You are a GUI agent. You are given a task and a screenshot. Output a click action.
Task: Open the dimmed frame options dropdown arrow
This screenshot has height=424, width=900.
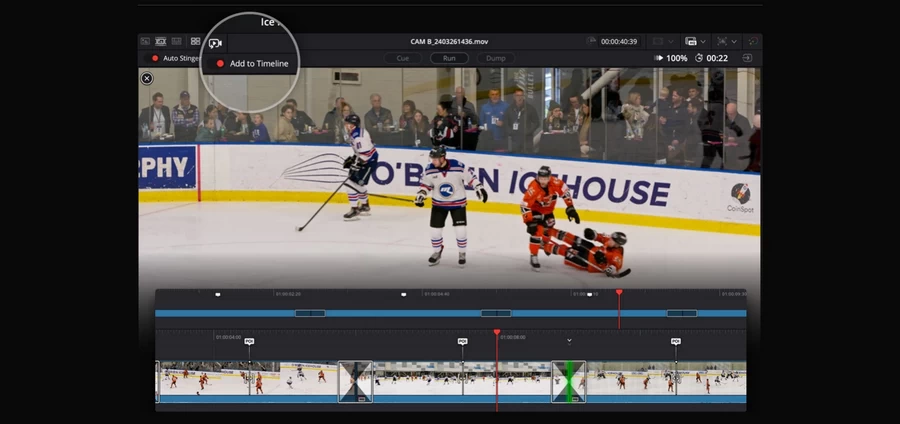670,42
